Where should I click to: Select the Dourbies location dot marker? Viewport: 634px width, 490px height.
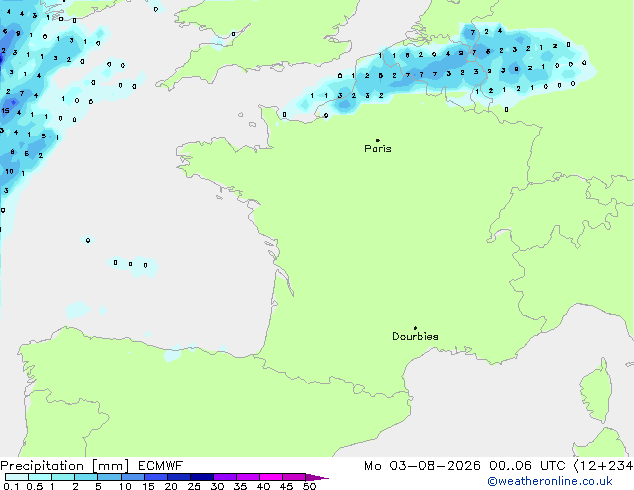tap(415, 328)
